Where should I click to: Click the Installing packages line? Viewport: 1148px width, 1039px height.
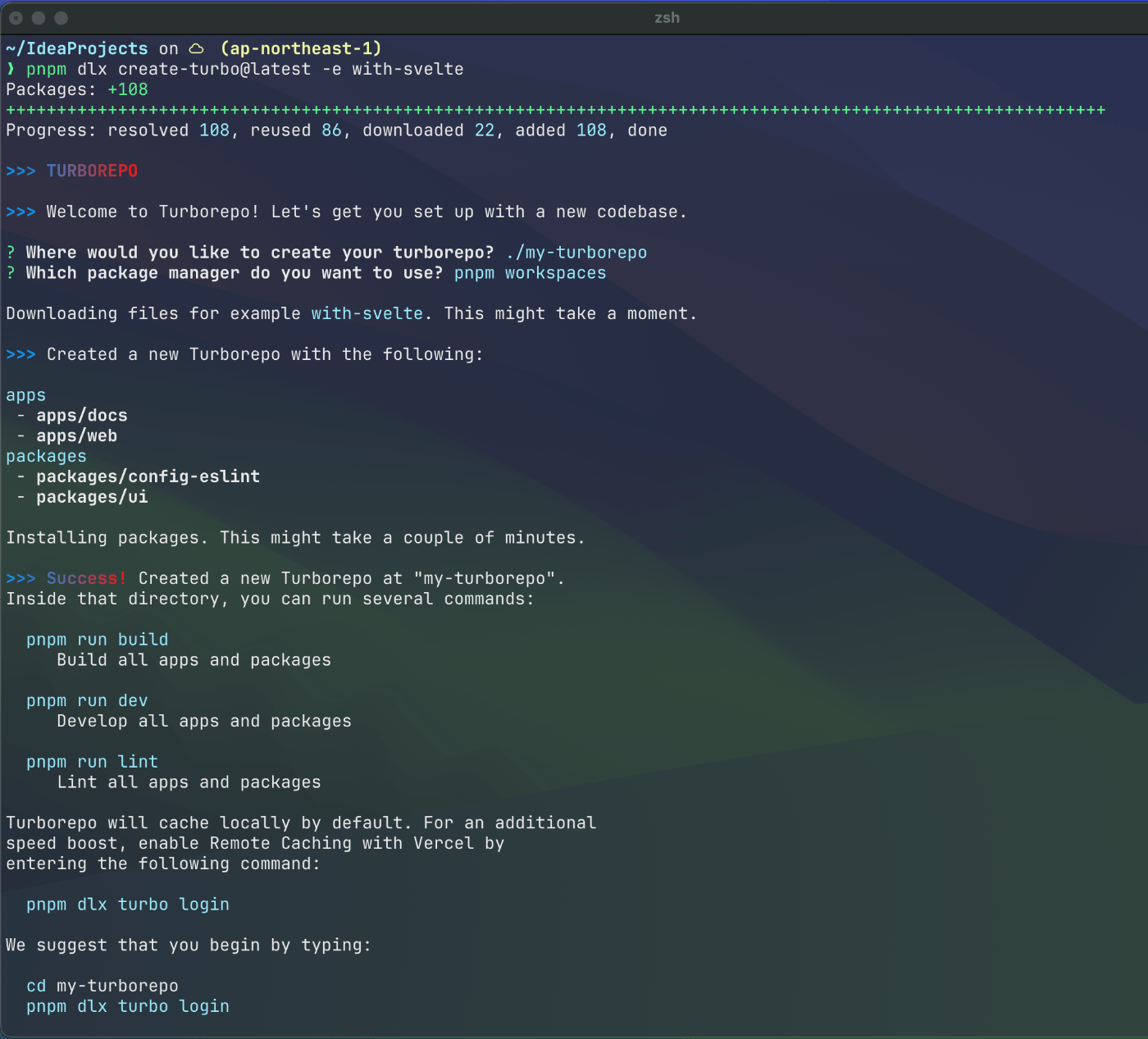[295, 538]
